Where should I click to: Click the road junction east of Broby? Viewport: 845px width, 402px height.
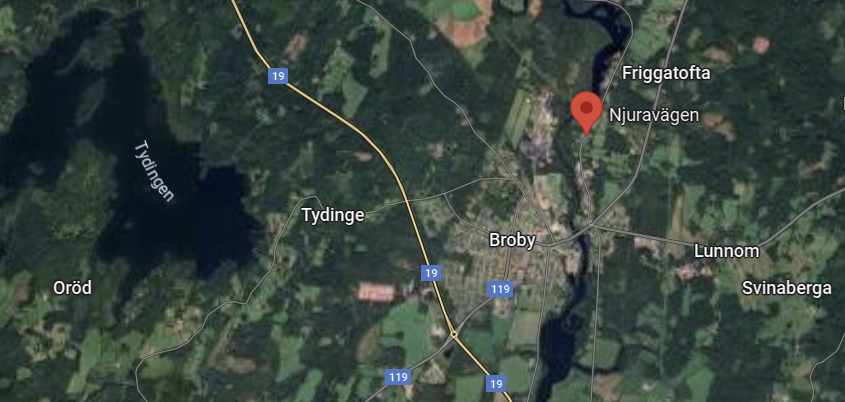[x=594, y=226]
